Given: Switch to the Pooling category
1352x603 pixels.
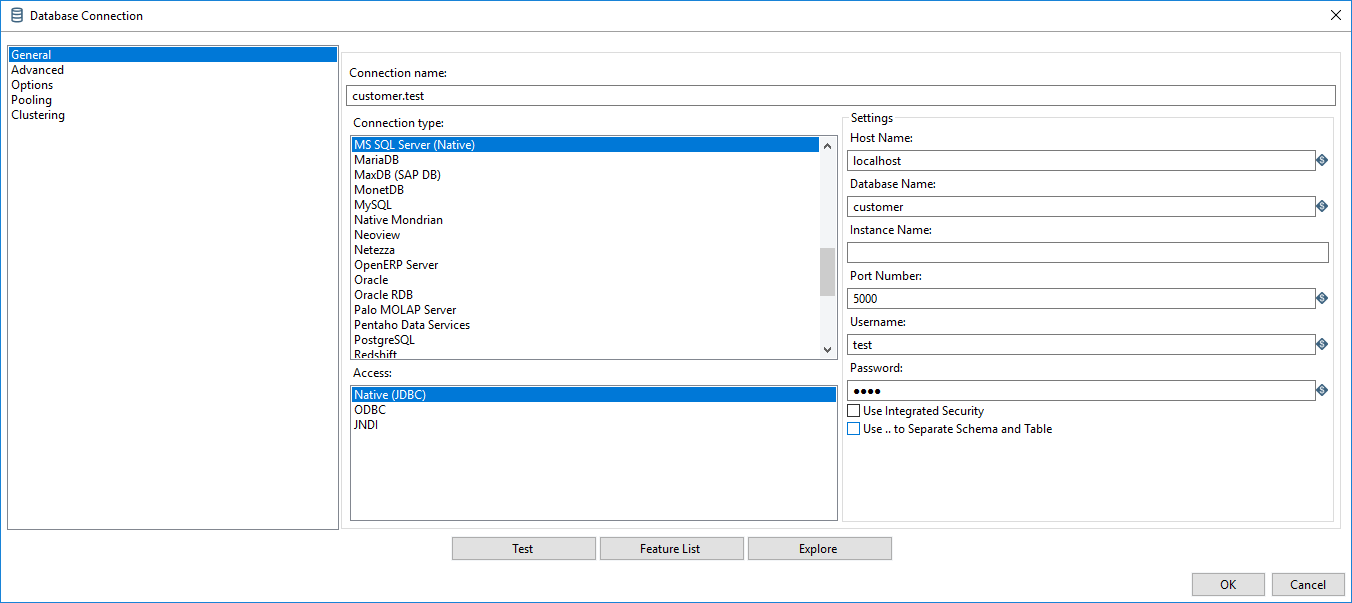Looking at the screenshot, I should pos(31,100).
